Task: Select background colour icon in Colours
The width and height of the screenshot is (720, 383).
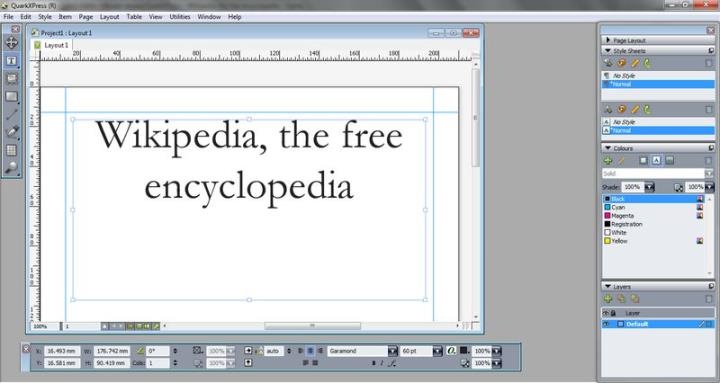Action: (x=669, y=160)
